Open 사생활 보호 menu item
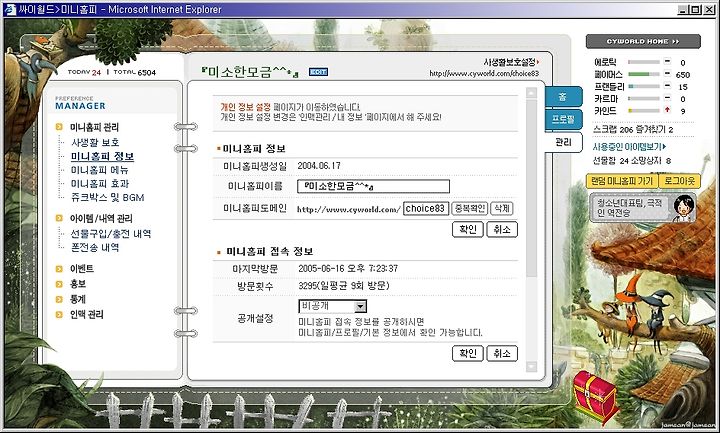Viewport: 720px width, 433px height. click(x=95, y=142)
